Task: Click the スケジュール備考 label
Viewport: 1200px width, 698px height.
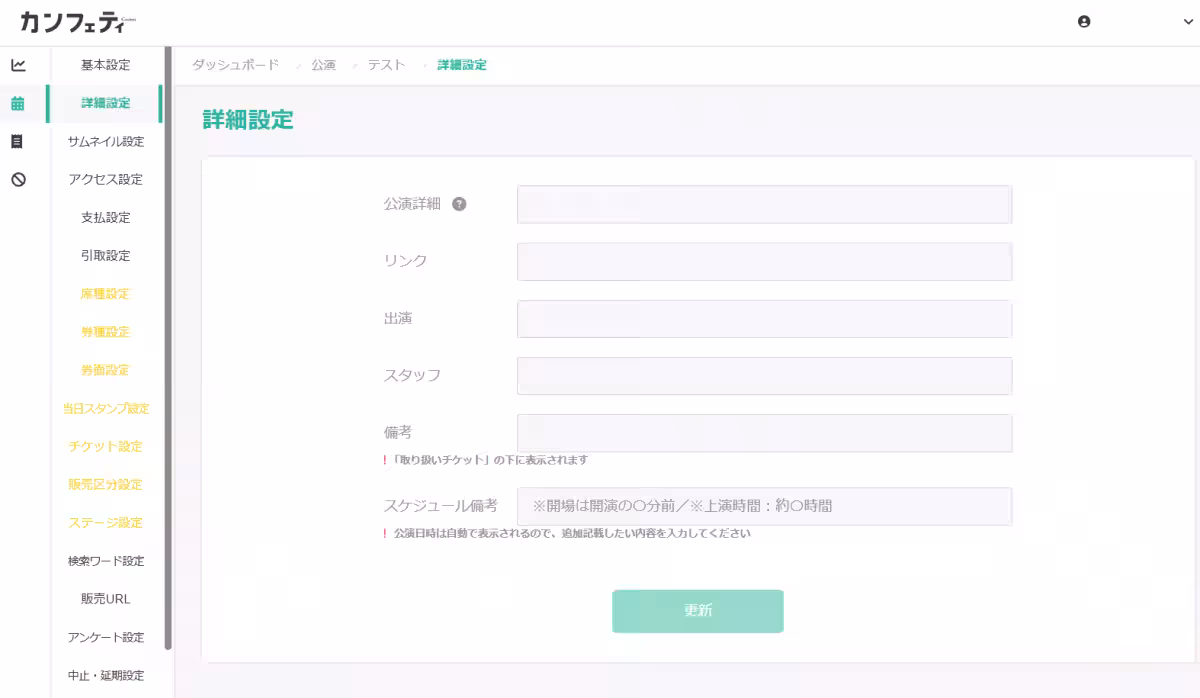Action: [x=441, y=506]
